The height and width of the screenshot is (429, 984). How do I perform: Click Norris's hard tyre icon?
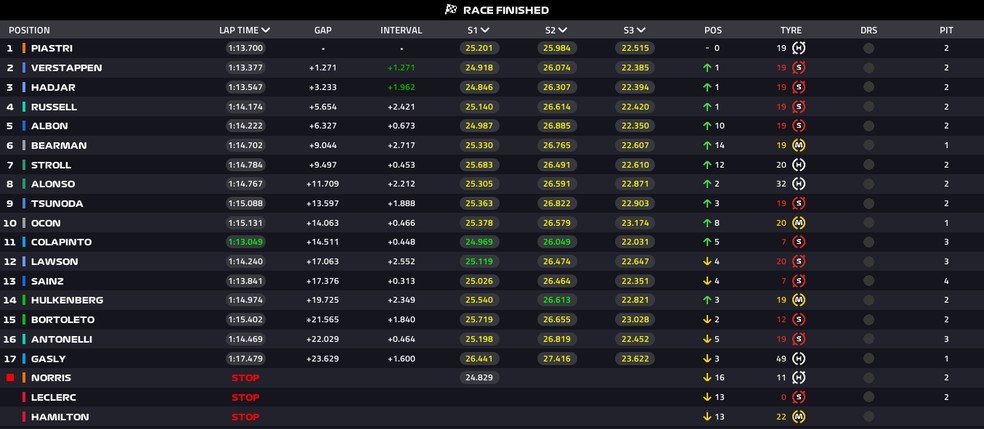(x=799, y=378)
